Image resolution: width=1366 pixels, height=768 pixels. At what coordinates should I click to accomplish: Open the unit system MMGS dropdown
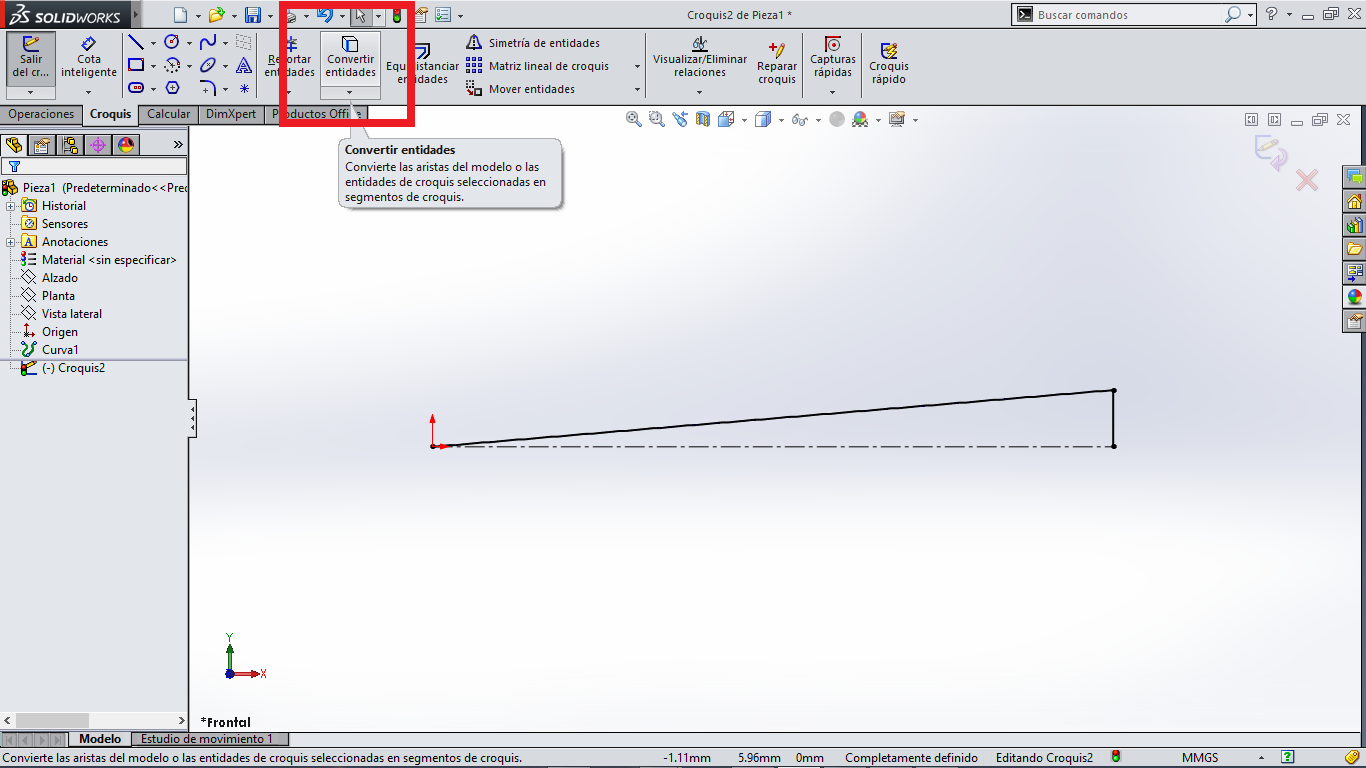point(1261,758)
